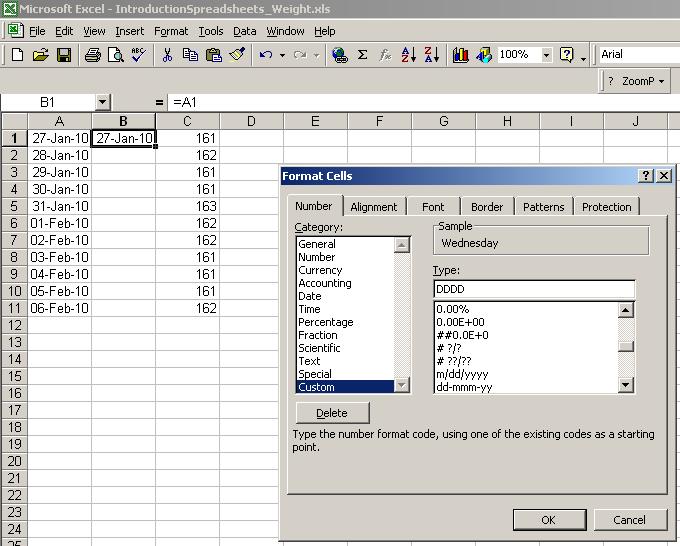Open the Undo history dropdown arrow
The height and width of the screenshot is (546, 680).
(x=282, y=55)
